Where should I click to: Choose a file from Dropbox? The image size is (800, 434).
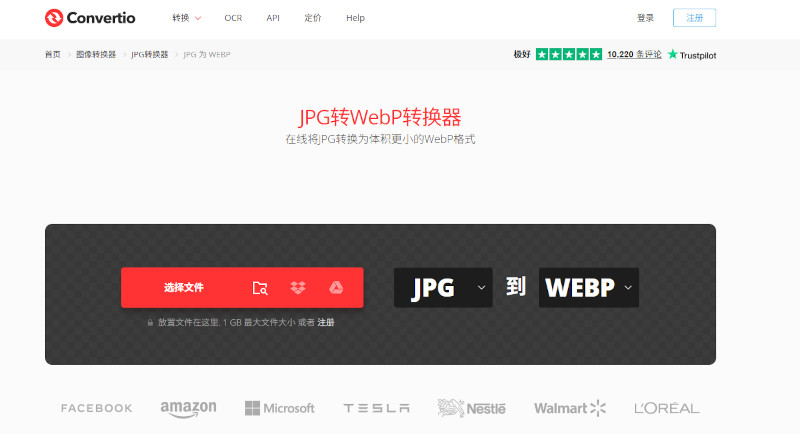(298, 288)
